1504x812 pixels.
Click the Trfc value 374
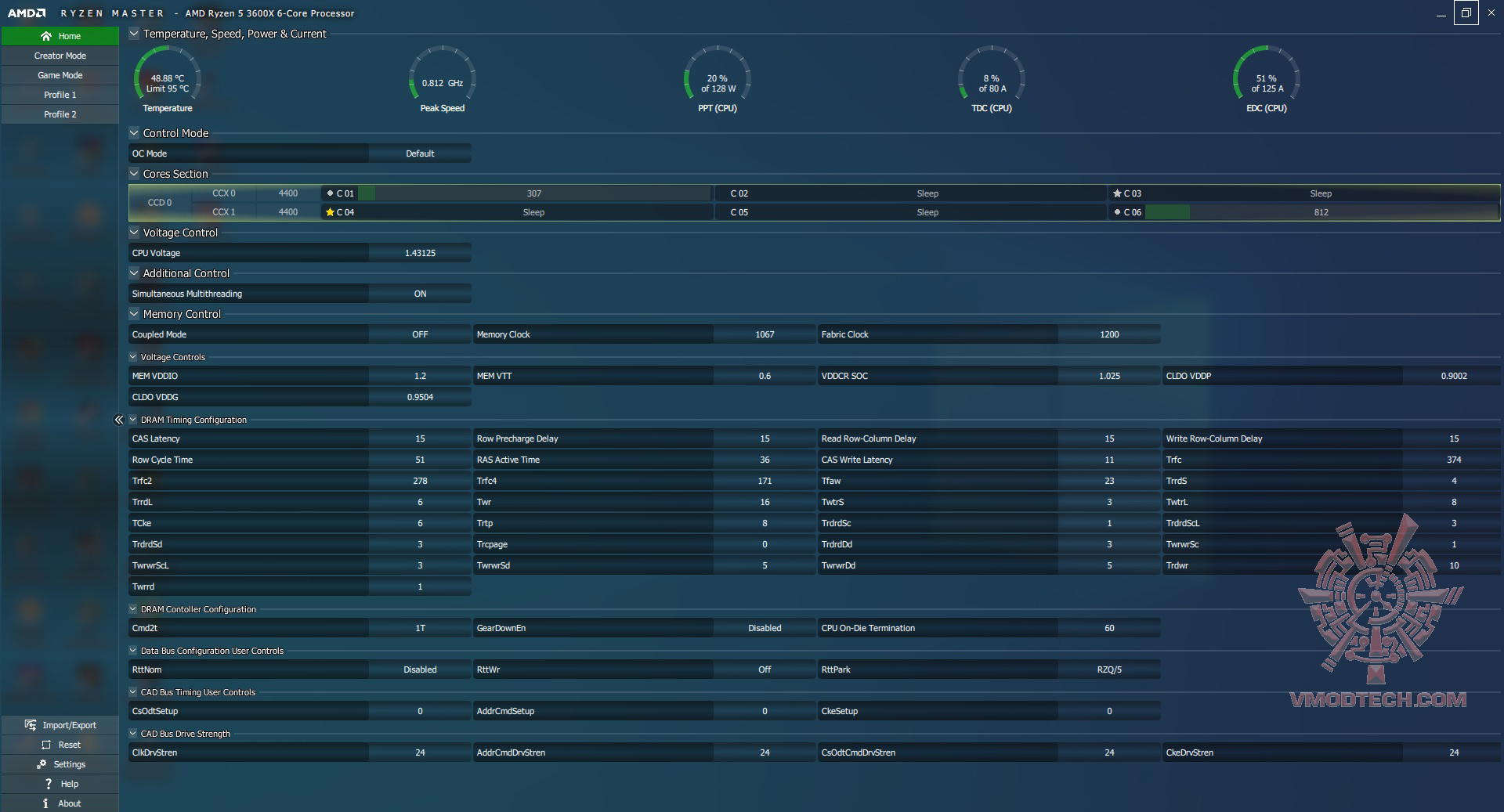point(1454,460)
